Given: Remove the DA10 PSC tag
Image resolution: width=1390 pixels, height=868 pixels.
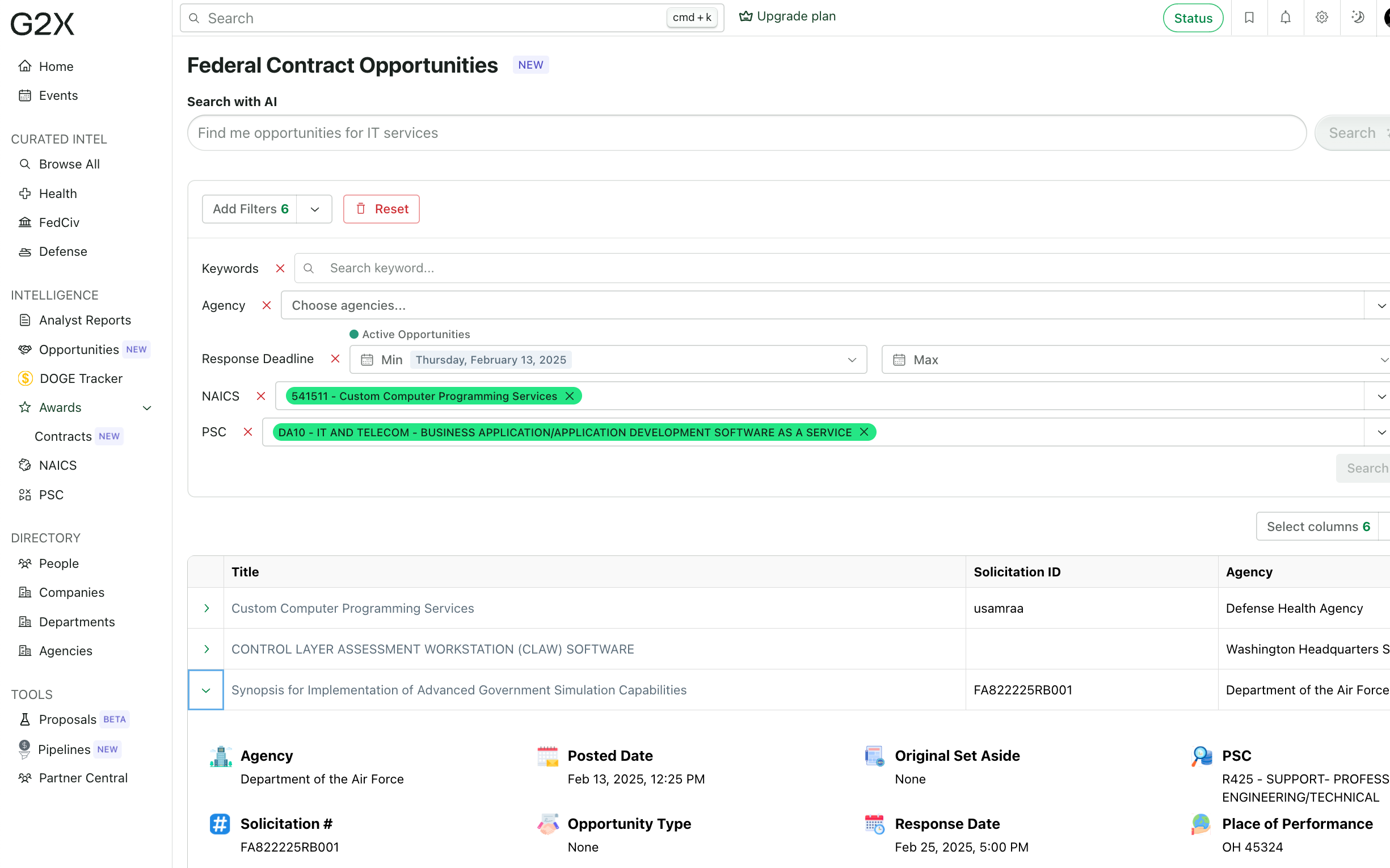Looking at the screenshot, I should tap(864, 432).
